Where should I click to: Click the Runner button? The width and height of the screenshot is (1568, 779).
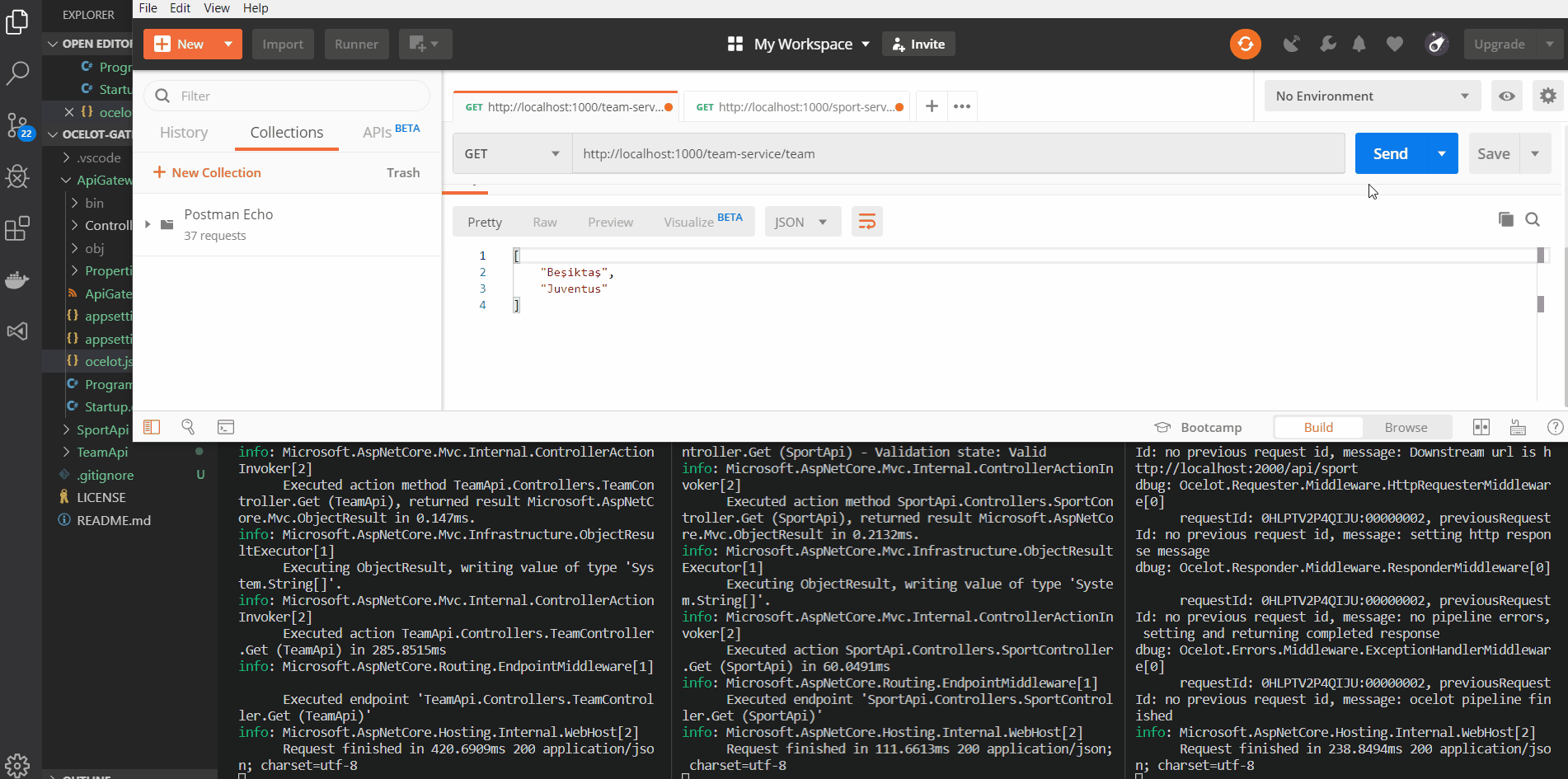(x=356, y=44)
